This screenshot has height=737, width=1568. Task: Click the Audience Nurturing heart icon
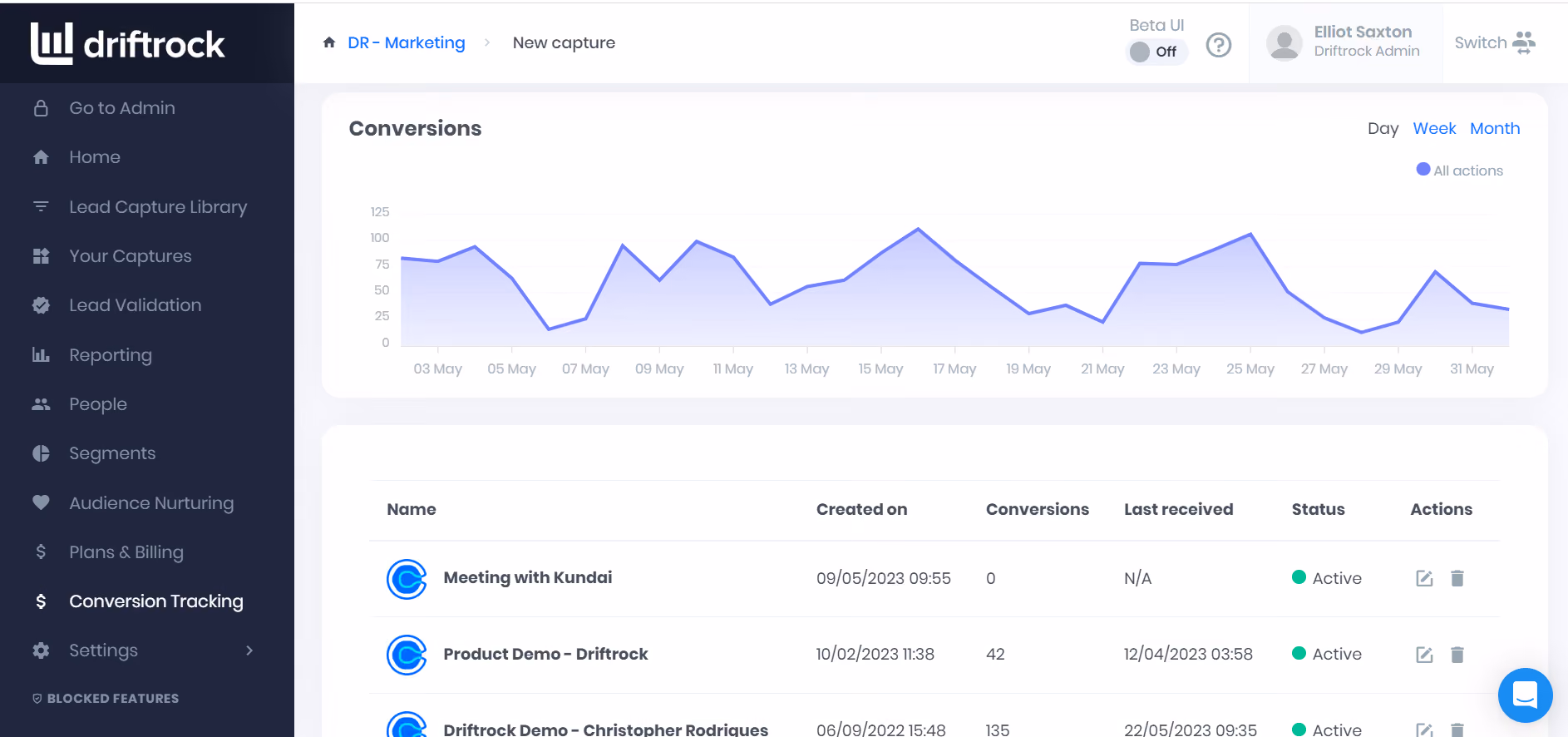tap(41, 502)
